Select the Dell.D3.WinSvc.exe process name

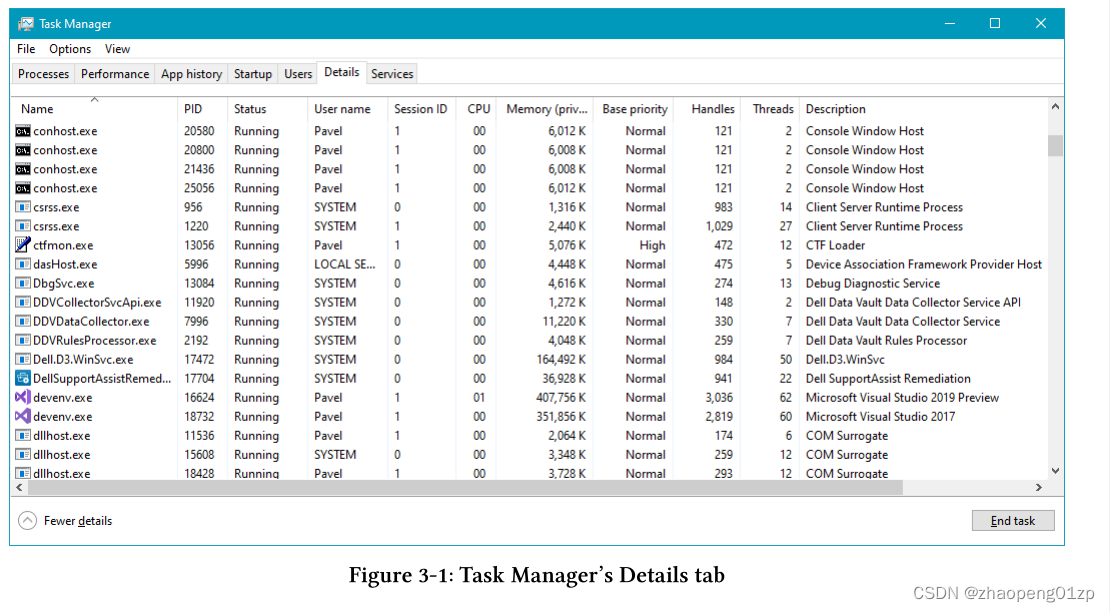point(83,360)
